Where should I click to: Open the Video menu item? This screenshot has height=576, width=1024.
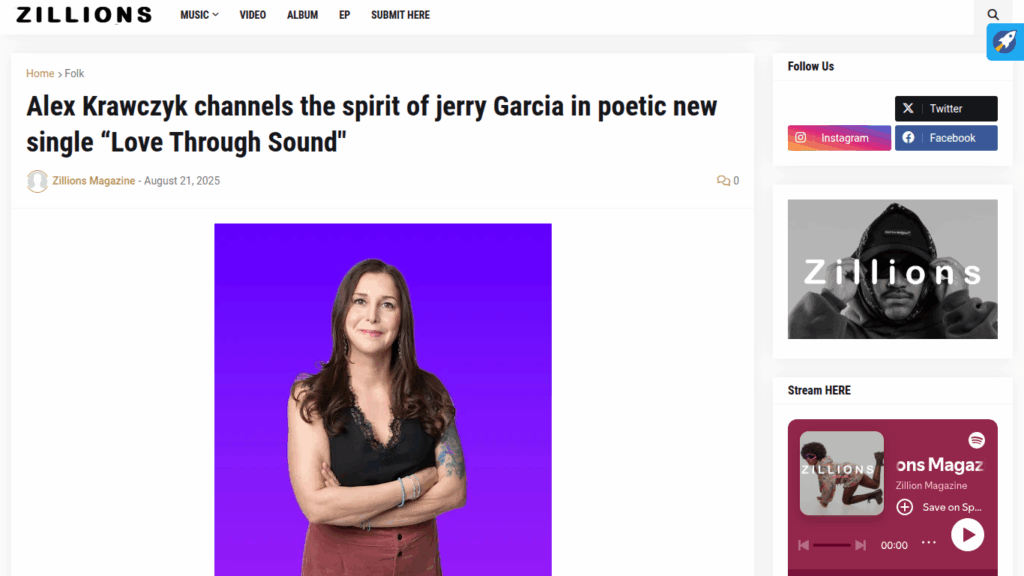253,15
